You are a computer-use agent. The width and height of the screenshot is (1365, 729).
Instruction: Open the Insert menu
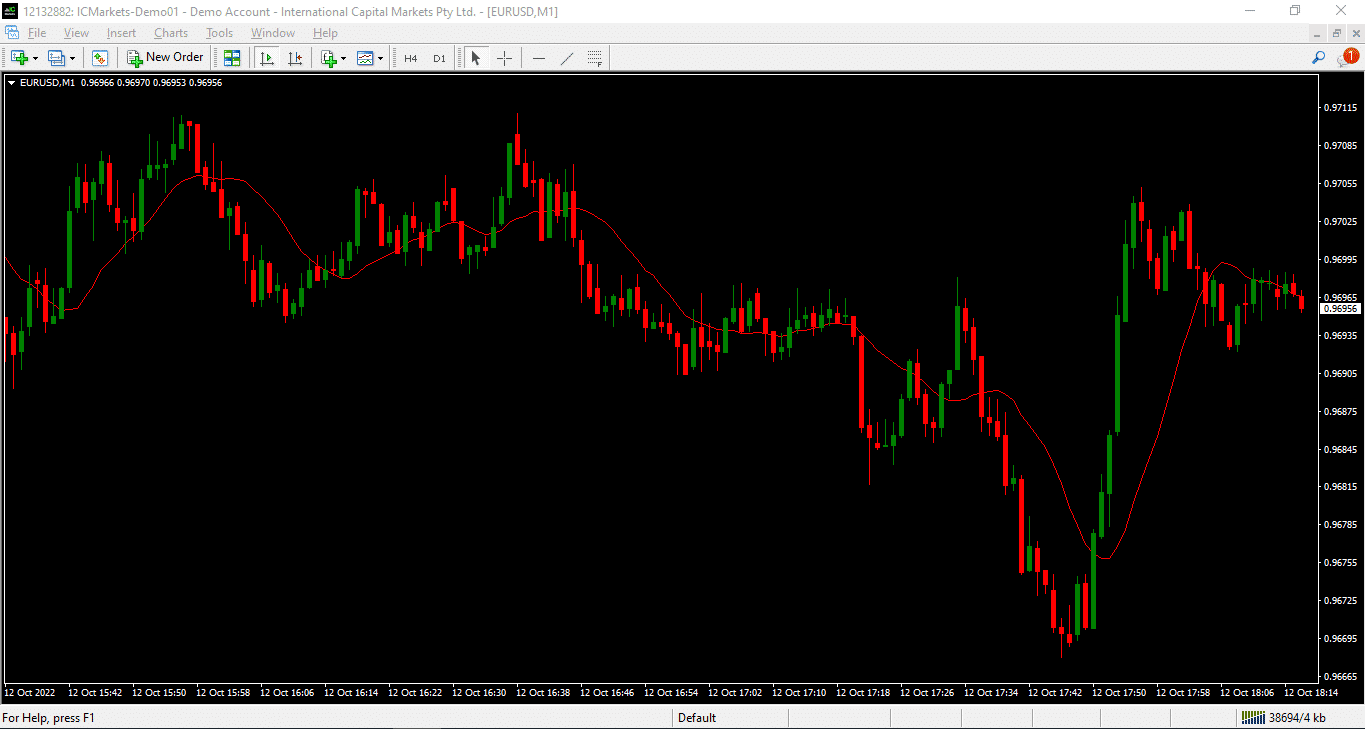point(121,33)
